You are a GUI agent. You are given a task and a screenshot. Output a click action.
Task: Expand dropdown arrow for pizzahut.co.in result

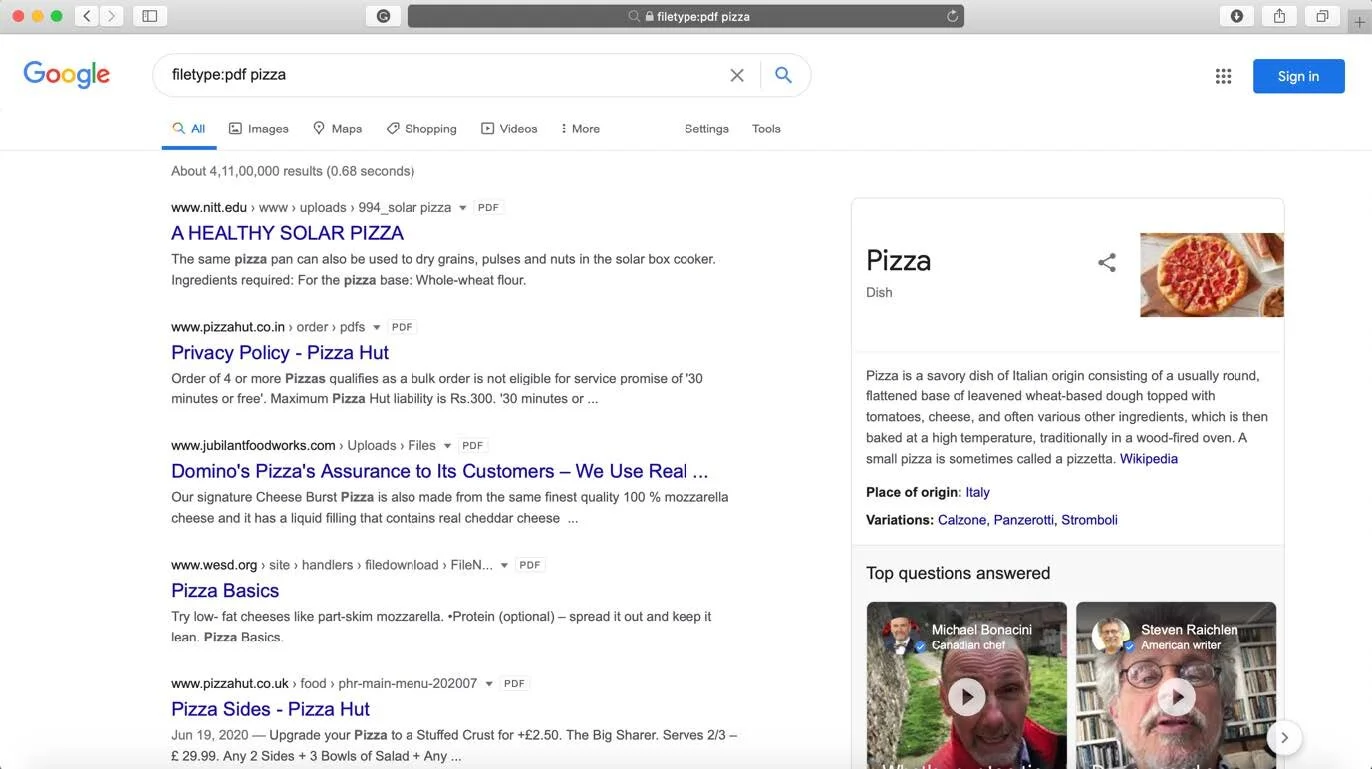pos(376,327)
